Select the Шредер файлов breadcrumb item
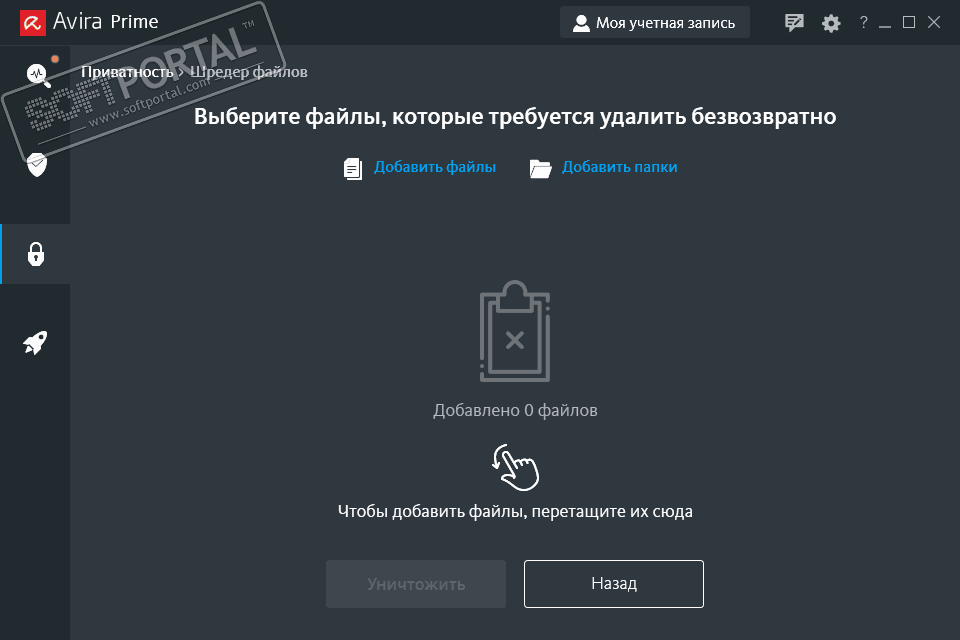 point(249,72)
